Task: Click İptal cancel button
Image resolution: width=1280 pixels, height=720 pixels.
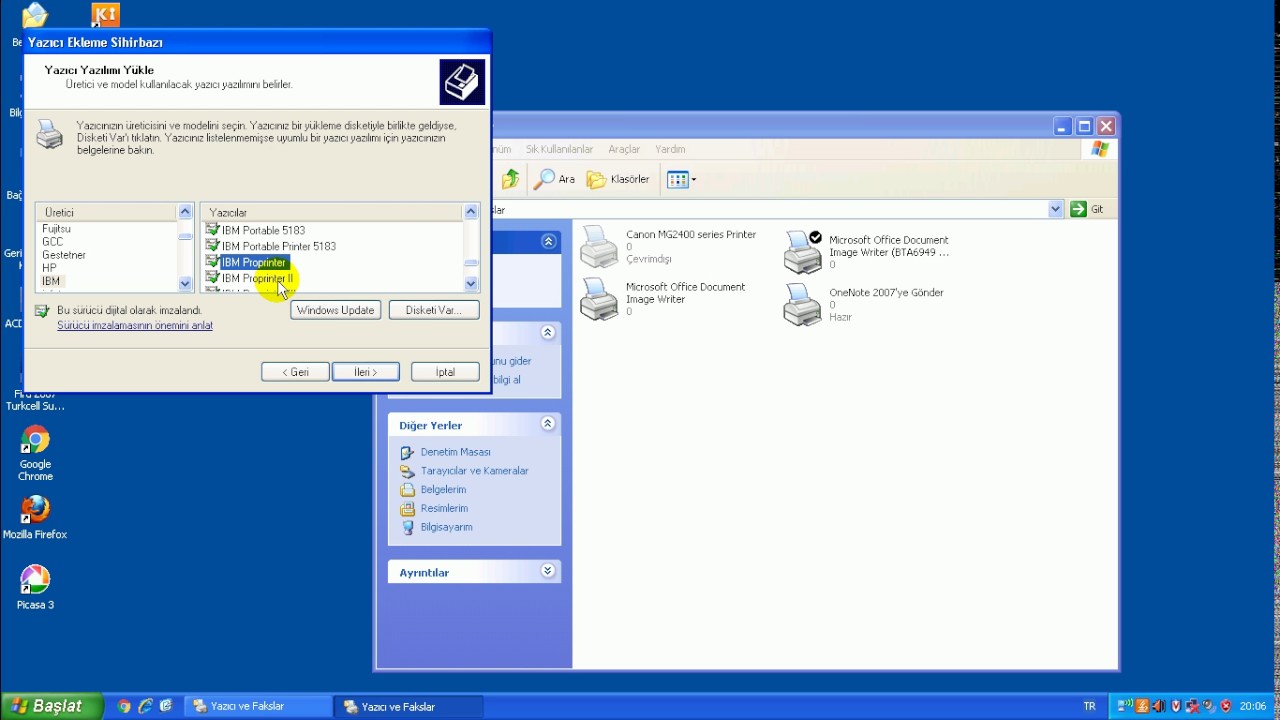Action: pos(445,372)
